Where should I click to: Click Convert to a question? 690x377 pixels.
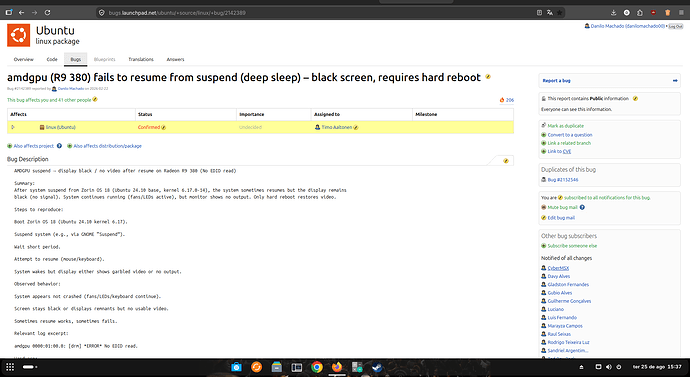570,135
